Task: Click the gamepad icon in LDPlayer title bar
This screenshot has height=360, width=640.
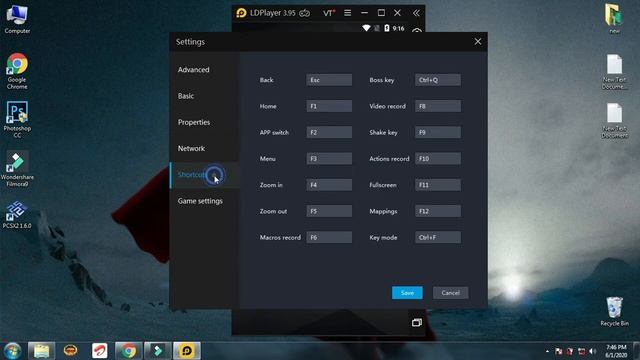Action: click(x=304, y=13)
